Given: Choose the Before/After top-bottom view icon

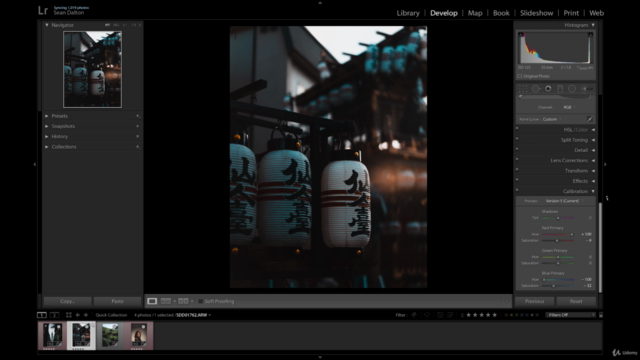Looking at the screenshot, I should click(183, 301).
